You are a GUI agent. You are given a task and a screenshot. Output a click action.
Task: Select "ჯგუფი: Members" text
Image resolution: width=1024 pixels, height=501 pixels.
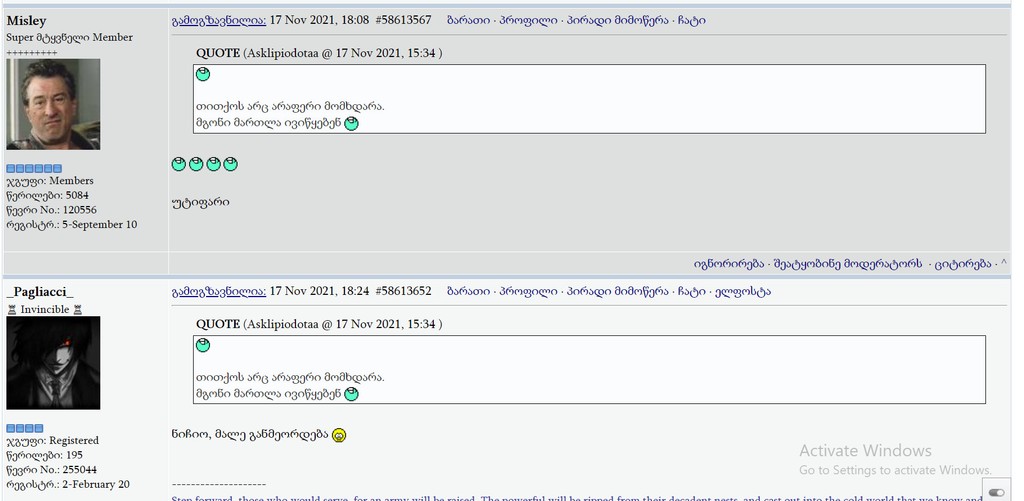(50, 181)
